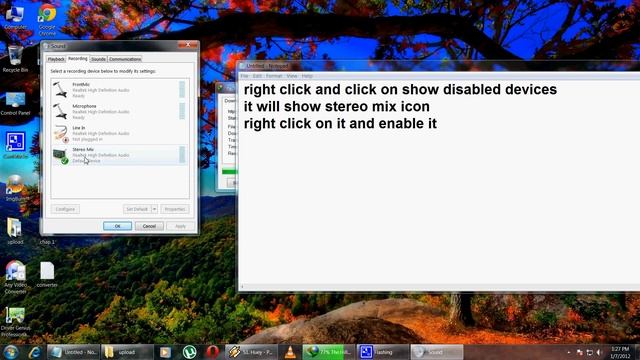The image size is (640, 360).
Task: Click Cancel in the Sound dialog
Action: 149,226
